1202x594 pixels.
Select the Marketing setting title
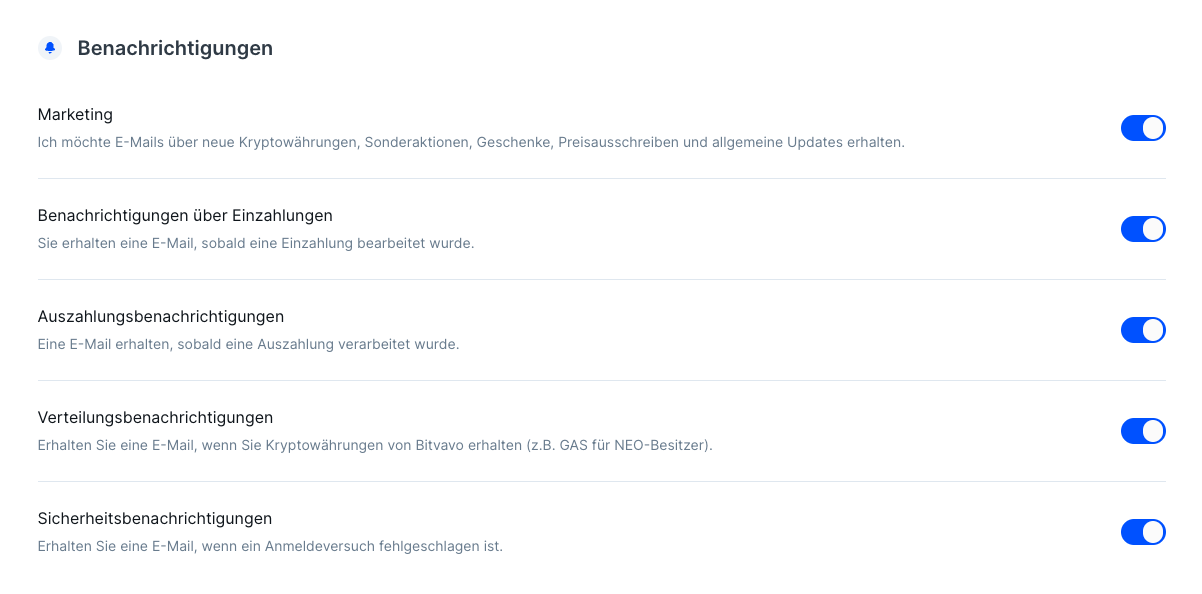(75, 115)
